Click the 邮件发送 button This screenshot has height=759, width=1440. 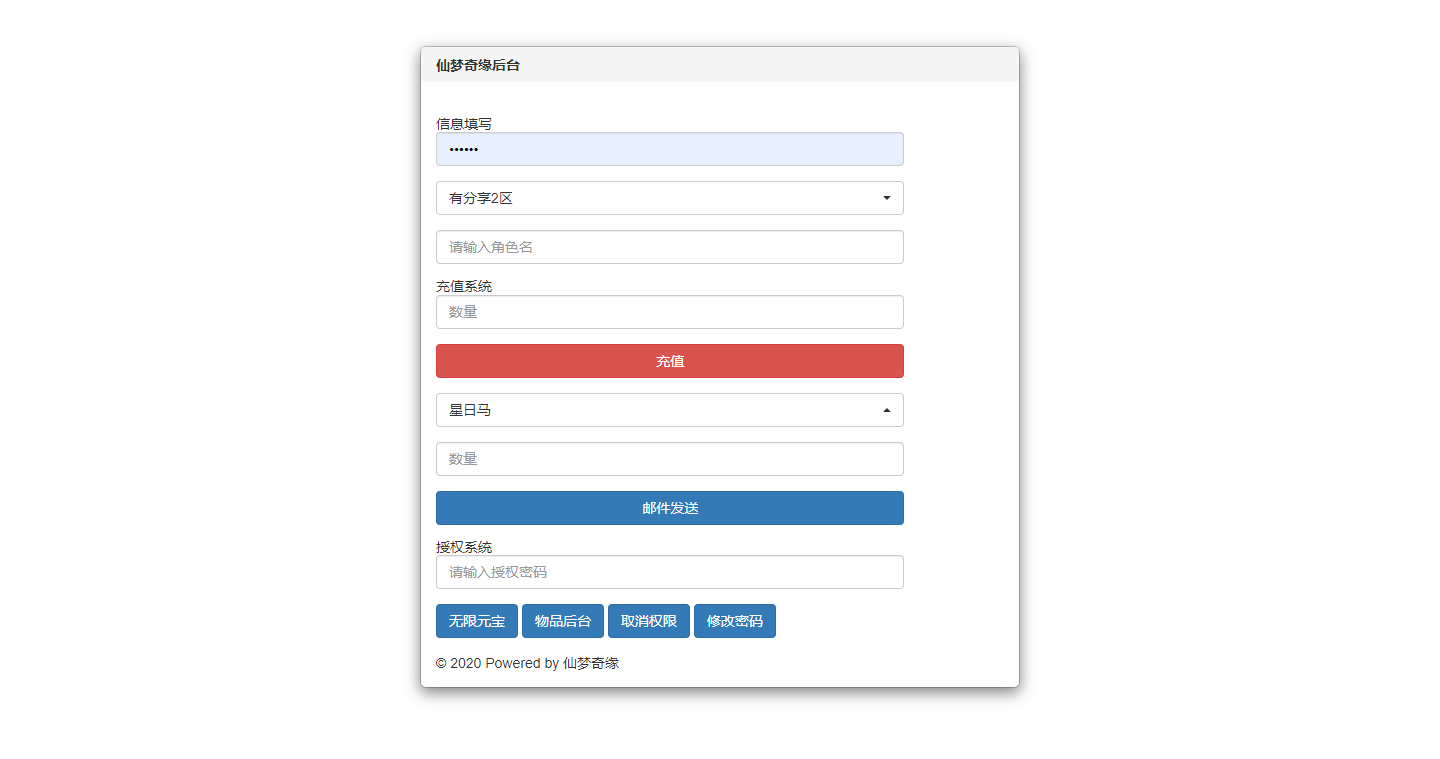click(670, 508)
